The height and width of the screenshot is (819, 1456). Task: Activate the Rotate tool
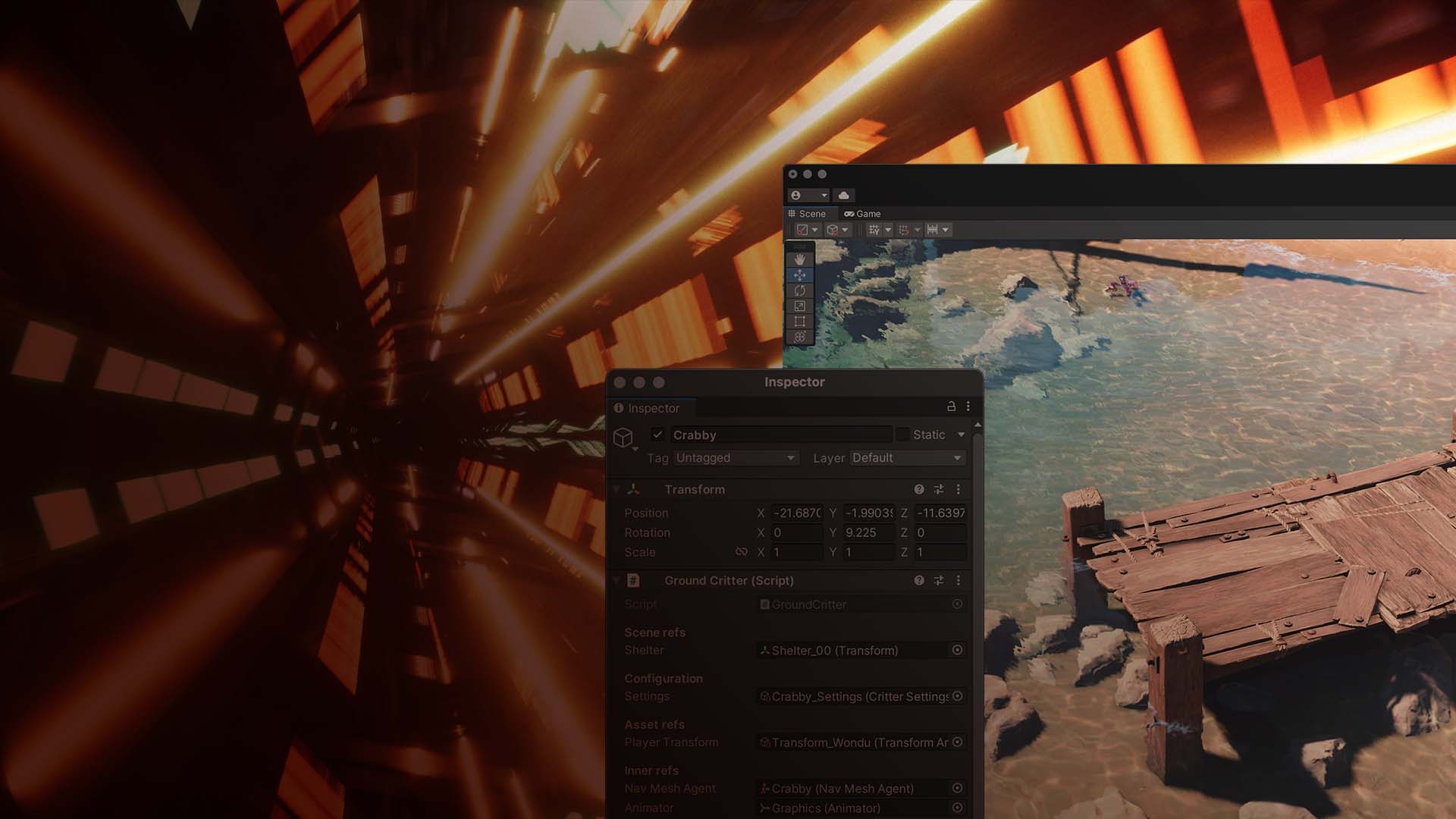799,290
